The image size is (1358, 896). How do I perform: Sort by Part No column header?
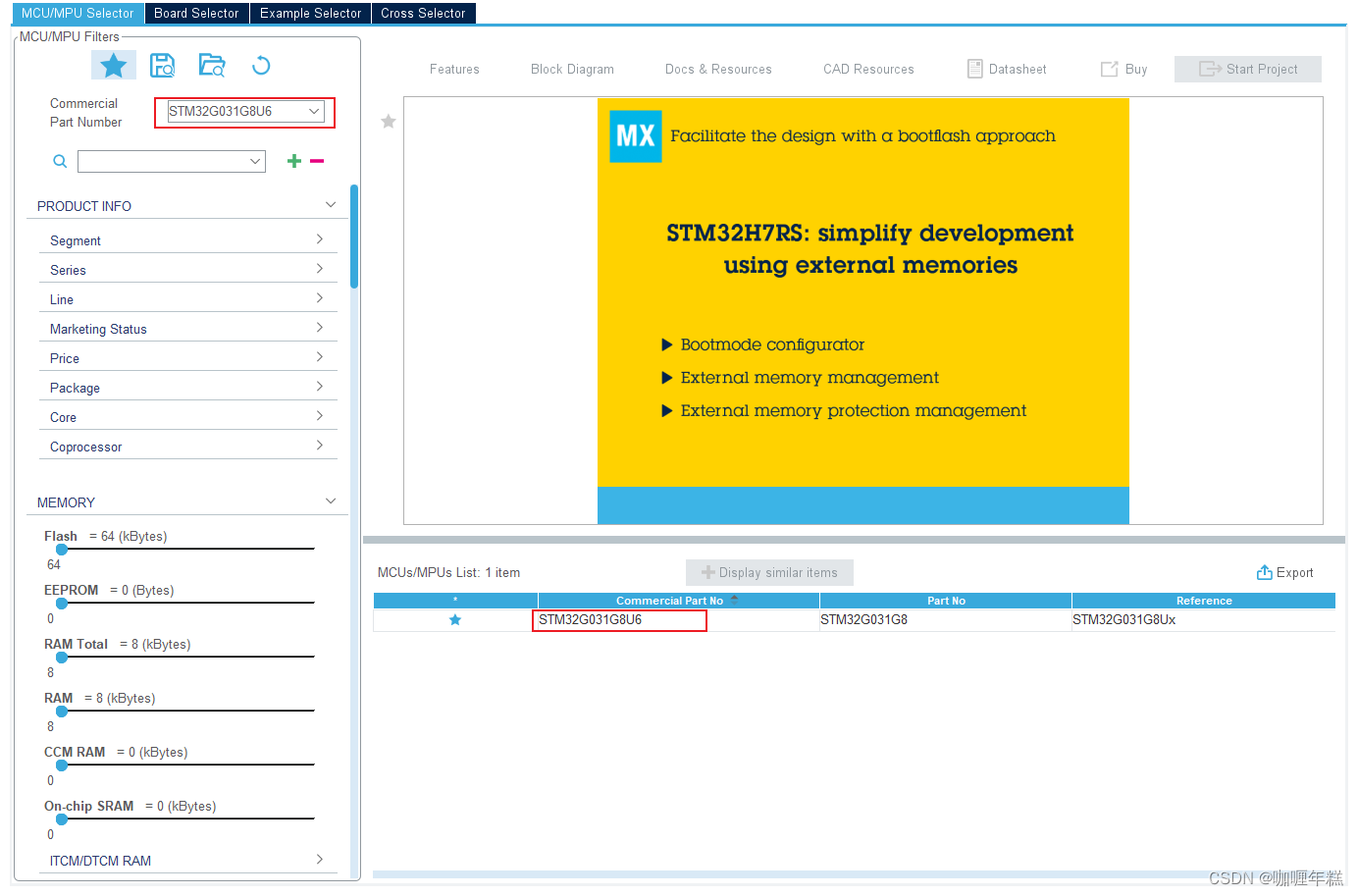[946, 601]
